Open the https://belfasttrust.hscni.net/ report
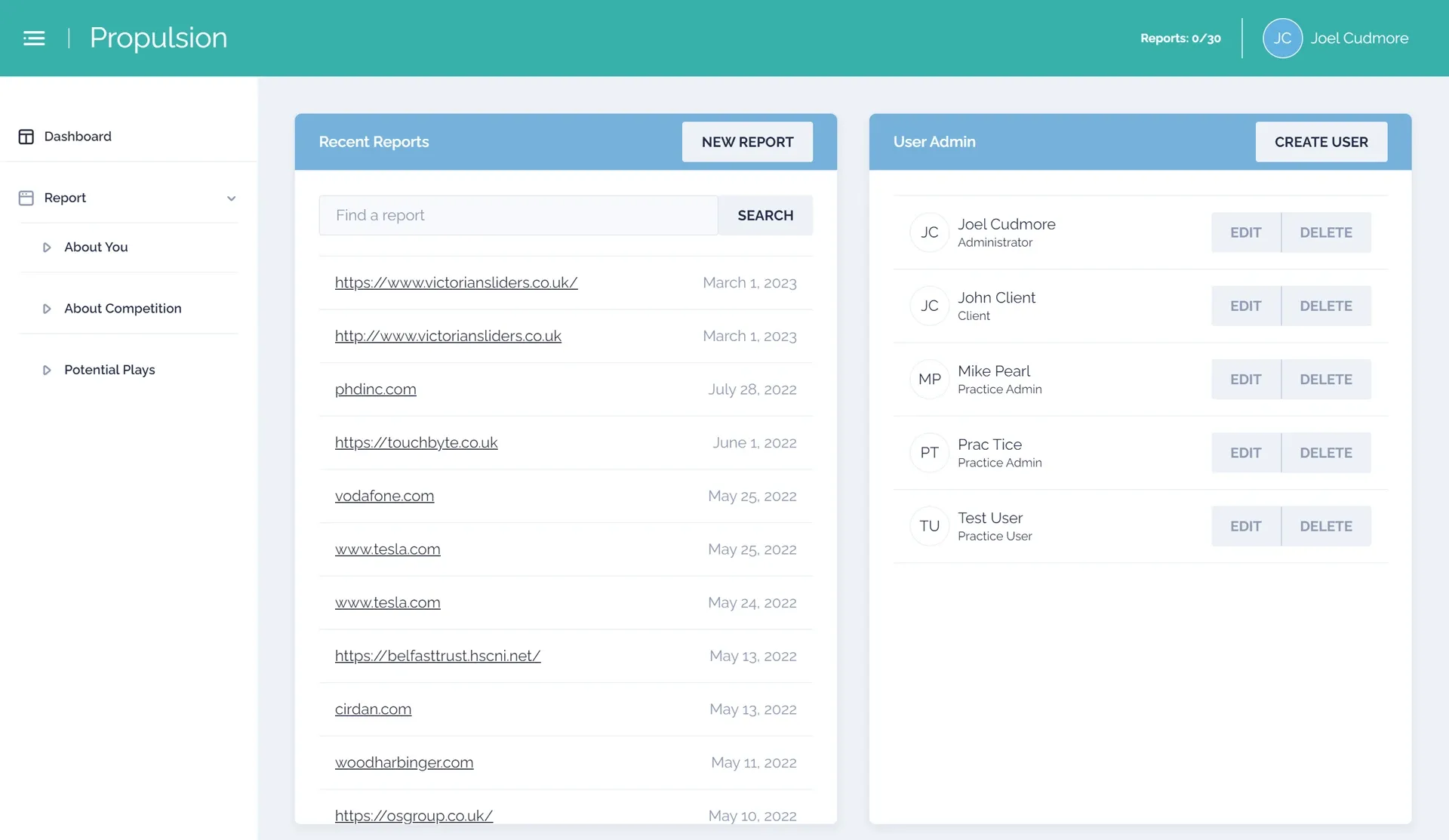 [438, 656]
